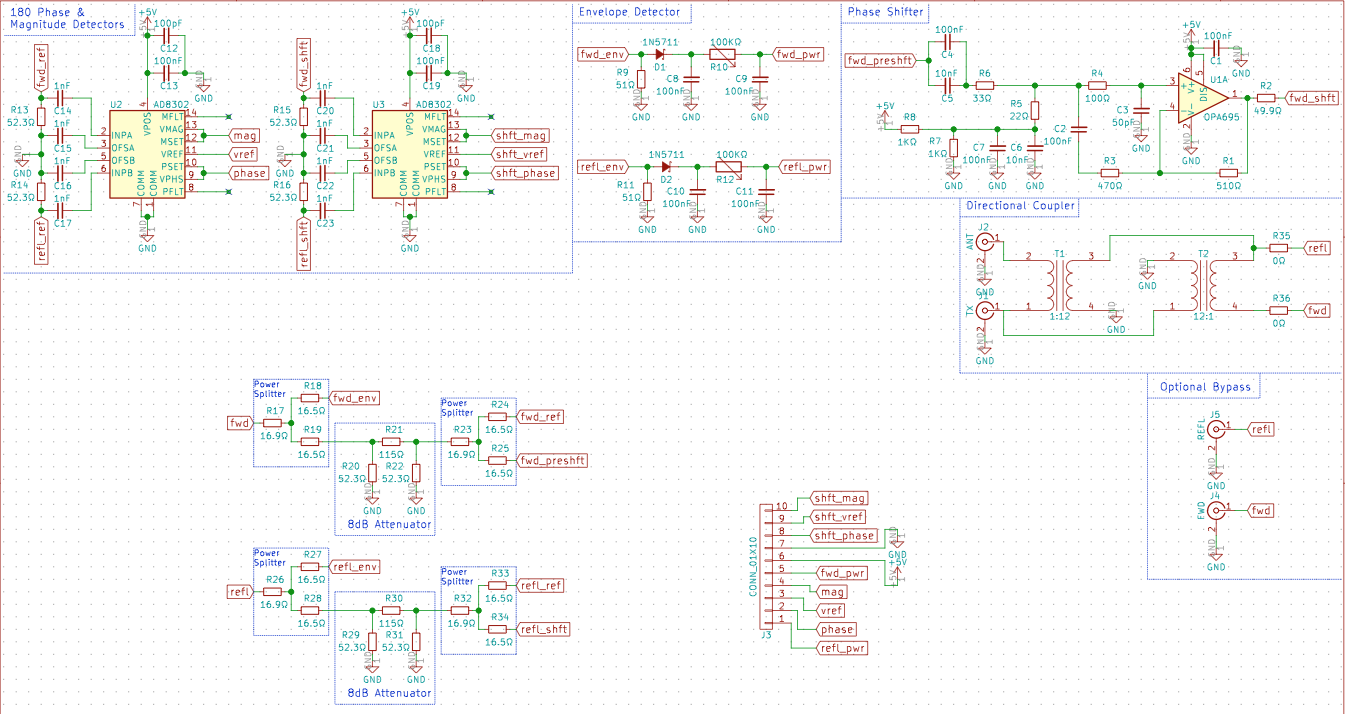
Task: Click the fwd_ref label after R24
Action: click(540, 417)
